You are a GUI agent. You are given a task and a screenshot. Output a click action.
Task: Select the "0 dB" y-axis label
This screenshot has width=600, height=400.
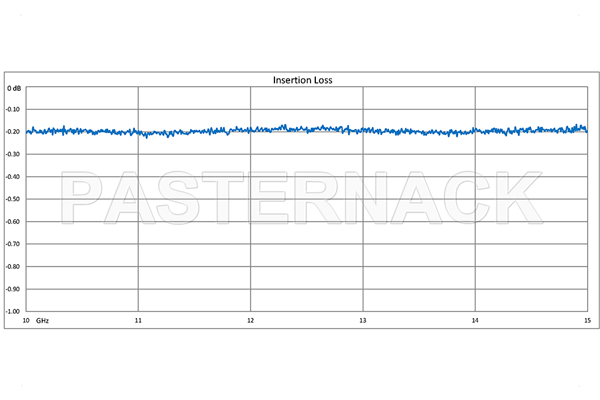click(14, 88)
